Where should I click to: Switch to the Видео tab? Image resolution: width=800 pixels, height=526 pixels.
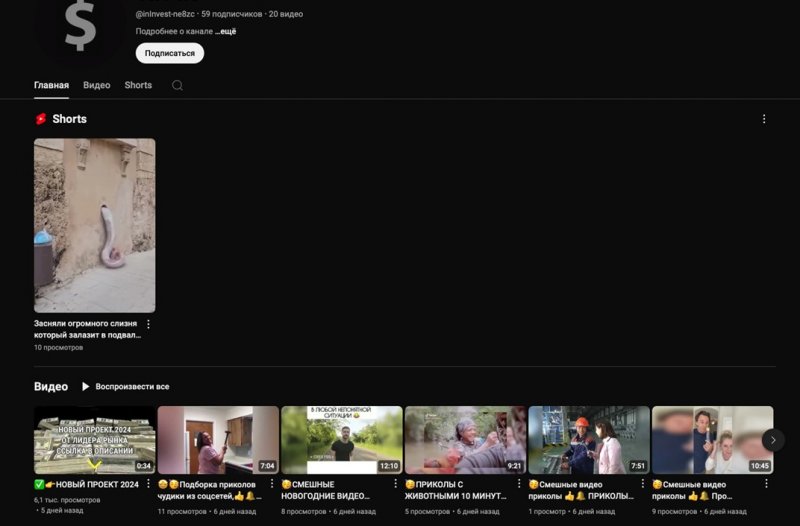[97, 85]
